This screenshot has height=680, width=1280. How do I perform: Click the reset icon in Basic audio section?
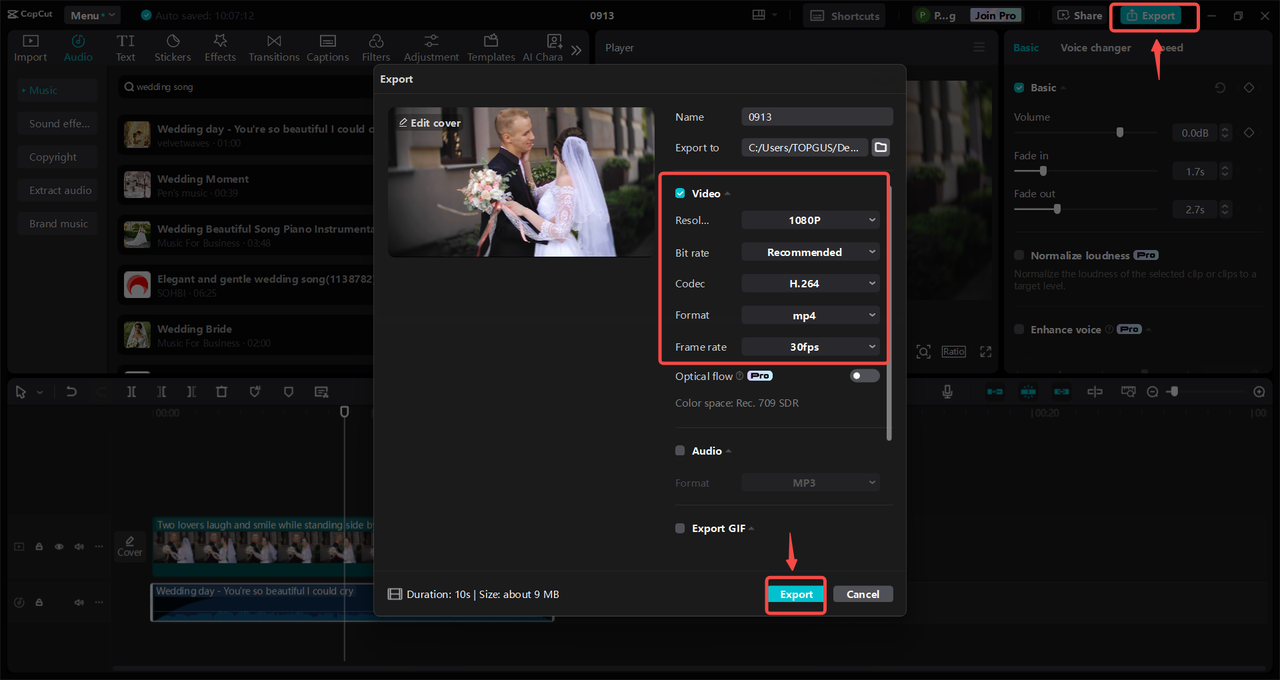pyautogui.click(x=1220, y=88)
